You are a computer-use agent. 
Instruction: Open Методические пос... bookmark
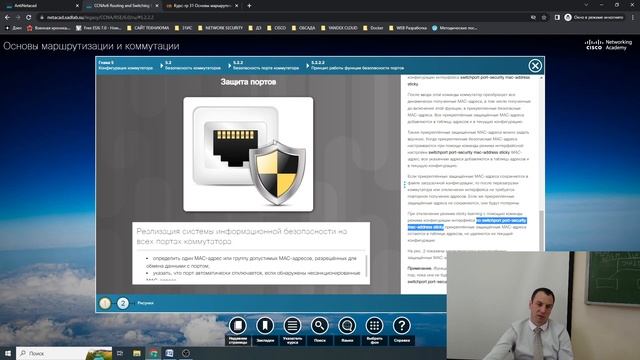tap(454, 28)
